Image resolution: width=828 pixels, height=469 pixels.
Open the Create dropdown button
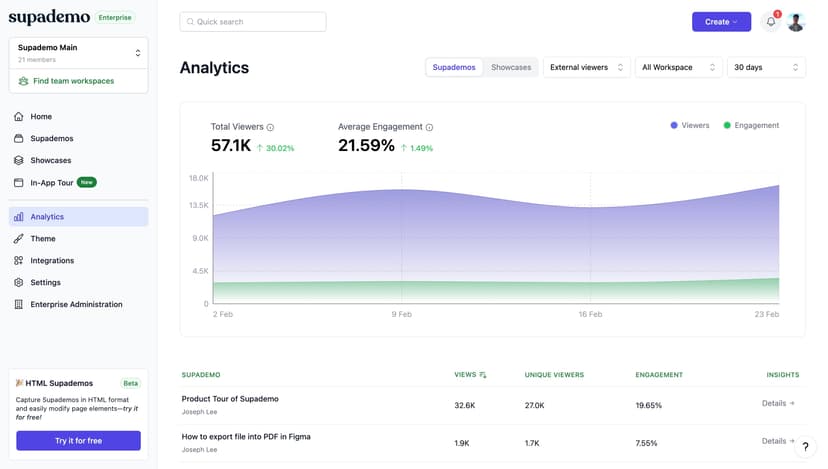coord(721,22)
